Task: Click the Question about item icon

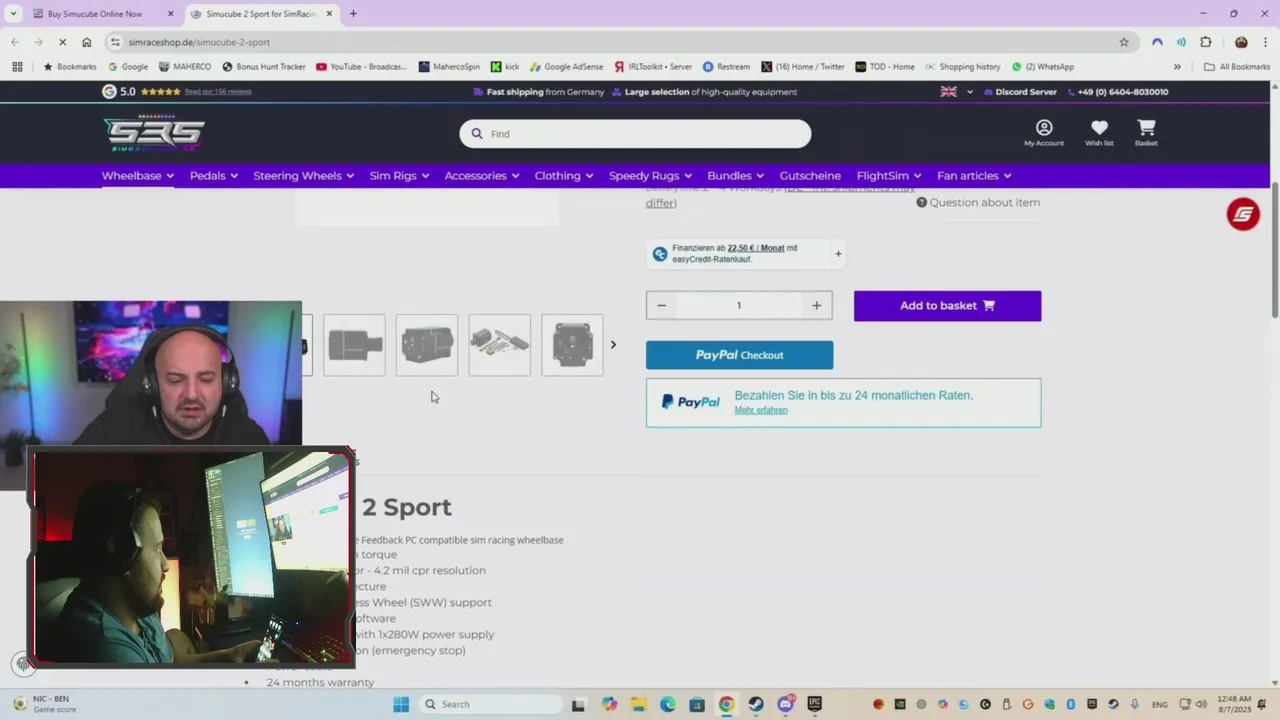Action: [x=922, y=202]
